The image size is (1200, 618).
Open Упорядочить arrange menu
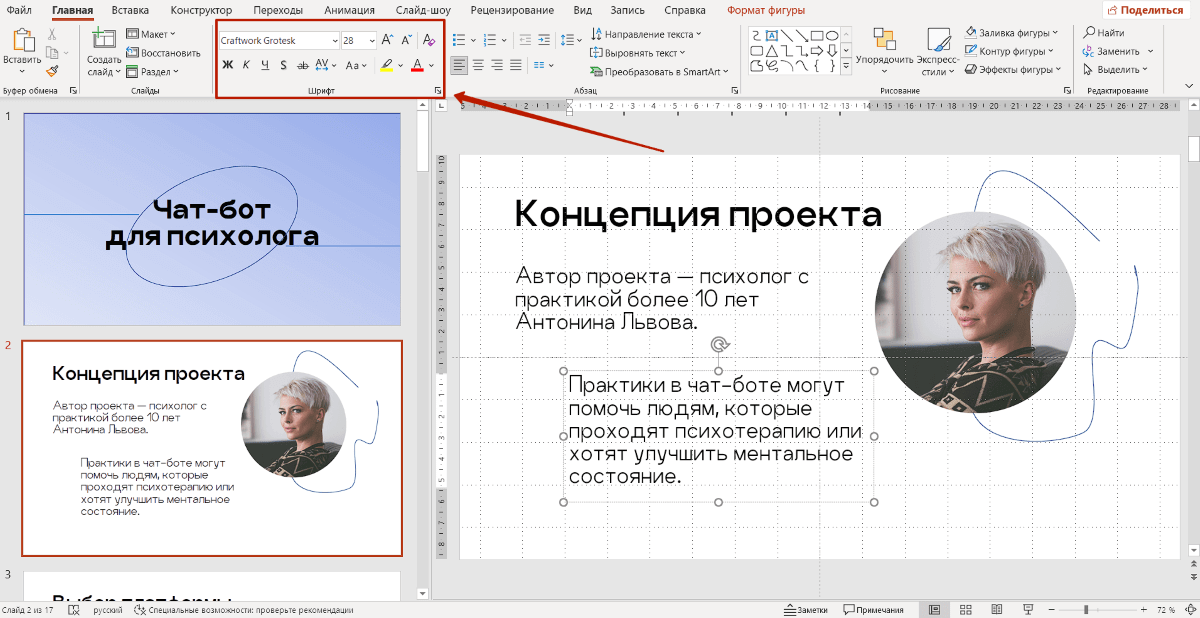pyautogui.click(x=884, y=51)
